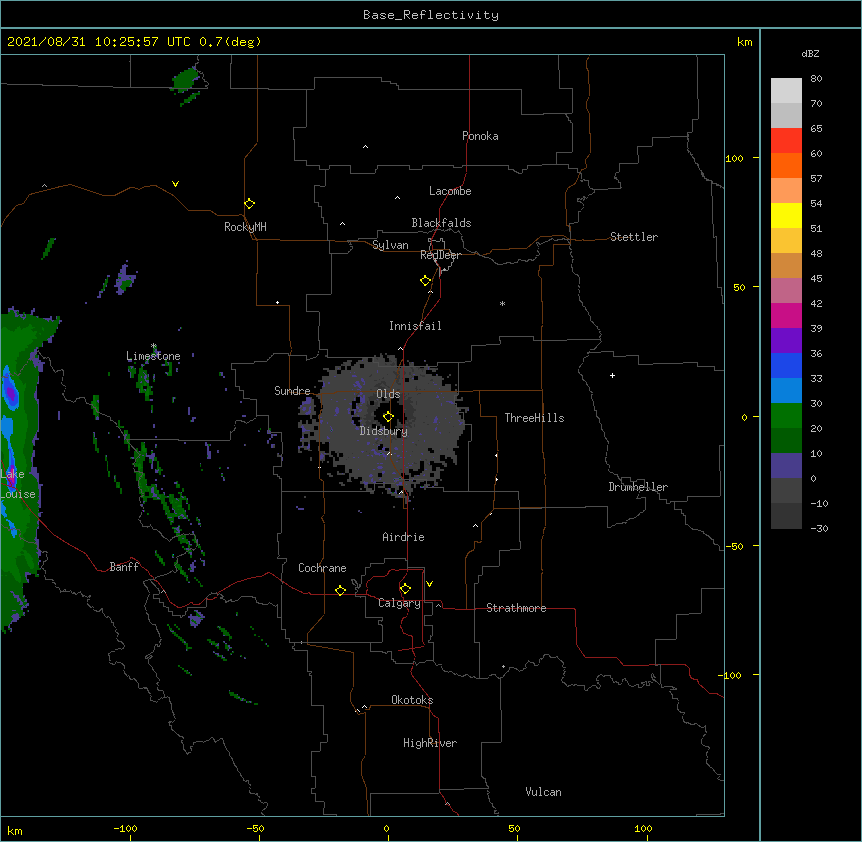Select the Limestone label
Image resolution: width=862 pixels, height=842 pixels.
153,356
